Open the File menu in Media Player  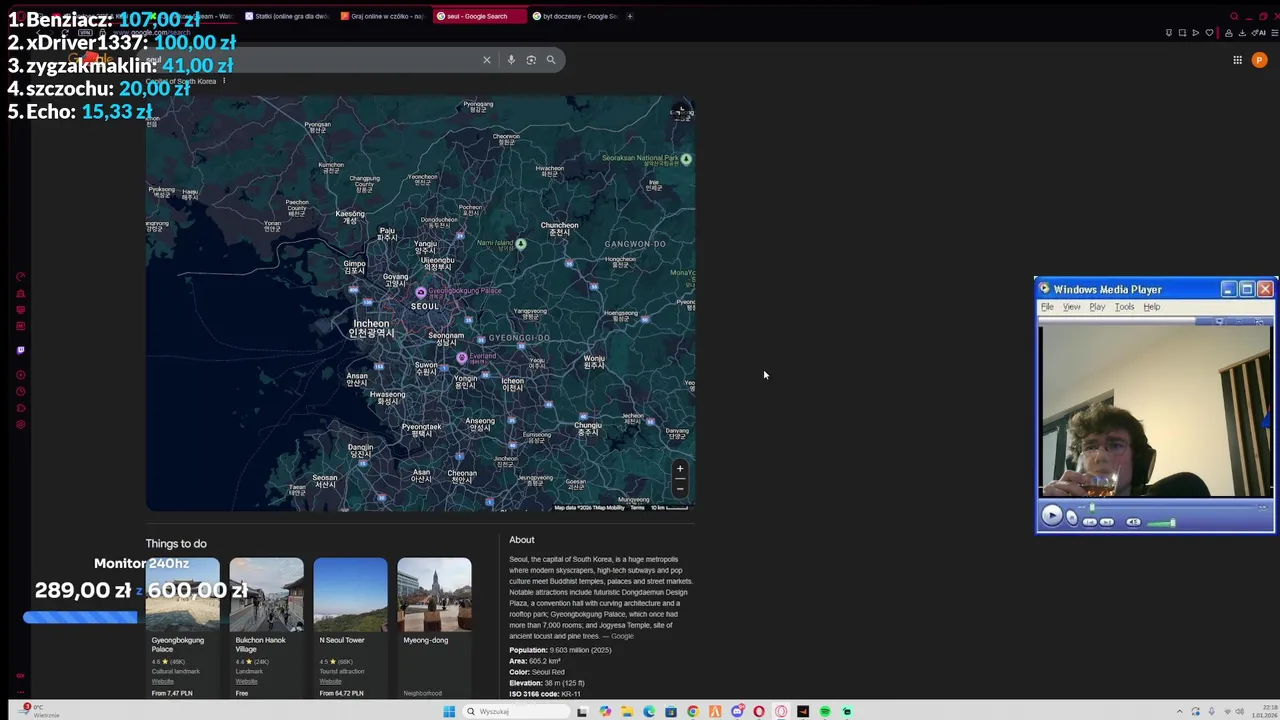(x=1047, y=307)
